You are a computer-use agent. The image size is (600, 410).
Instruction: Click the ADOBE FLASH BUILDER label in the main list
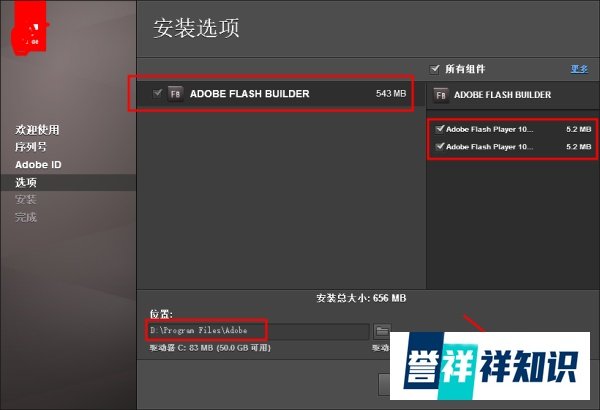249,94
